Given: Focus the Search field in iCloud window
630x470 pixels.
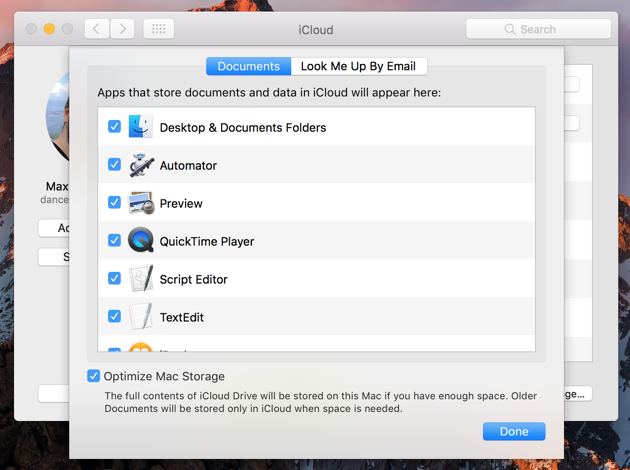Looking at the screenshot, I should click(538, 29).
